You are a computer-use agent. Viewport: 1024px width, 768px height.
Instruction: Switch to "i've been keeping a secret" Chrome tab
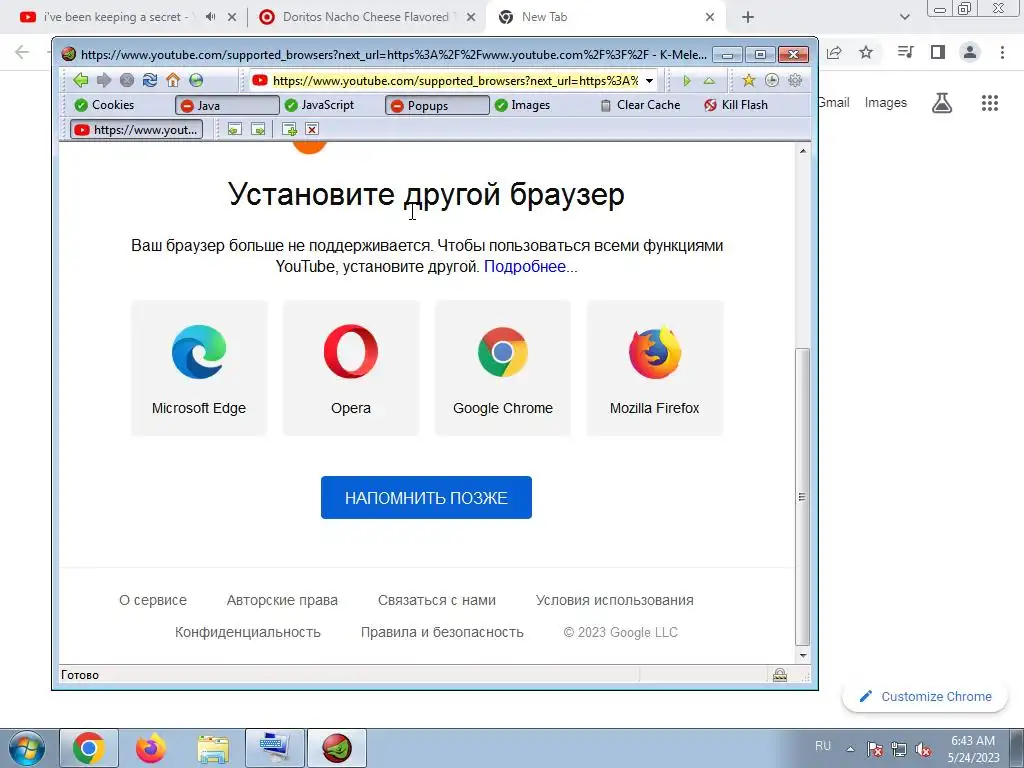[118, 17]
